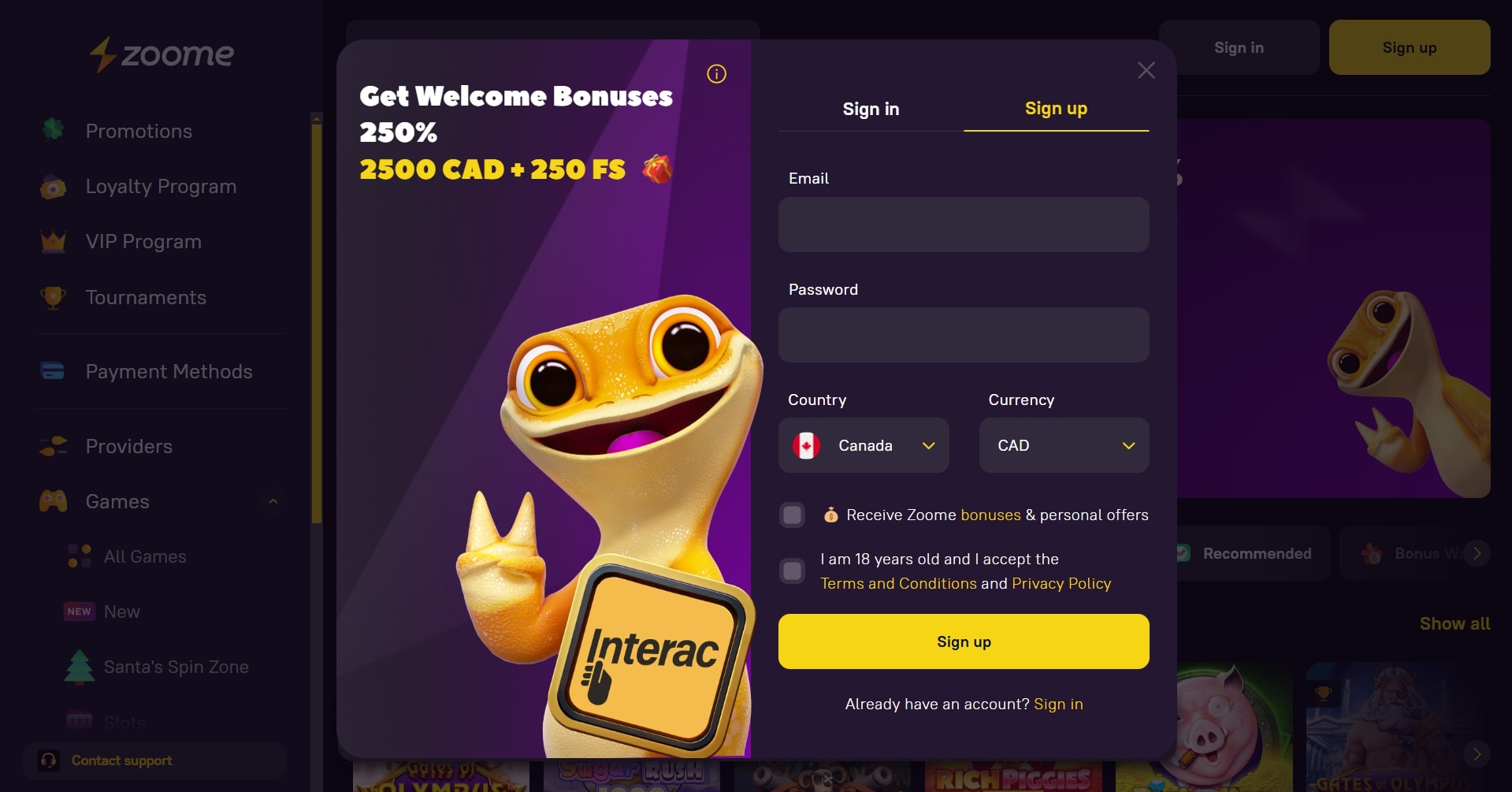Collapse the Games section chevron
The image size is (1512, 792).
[x=273, y=501]
